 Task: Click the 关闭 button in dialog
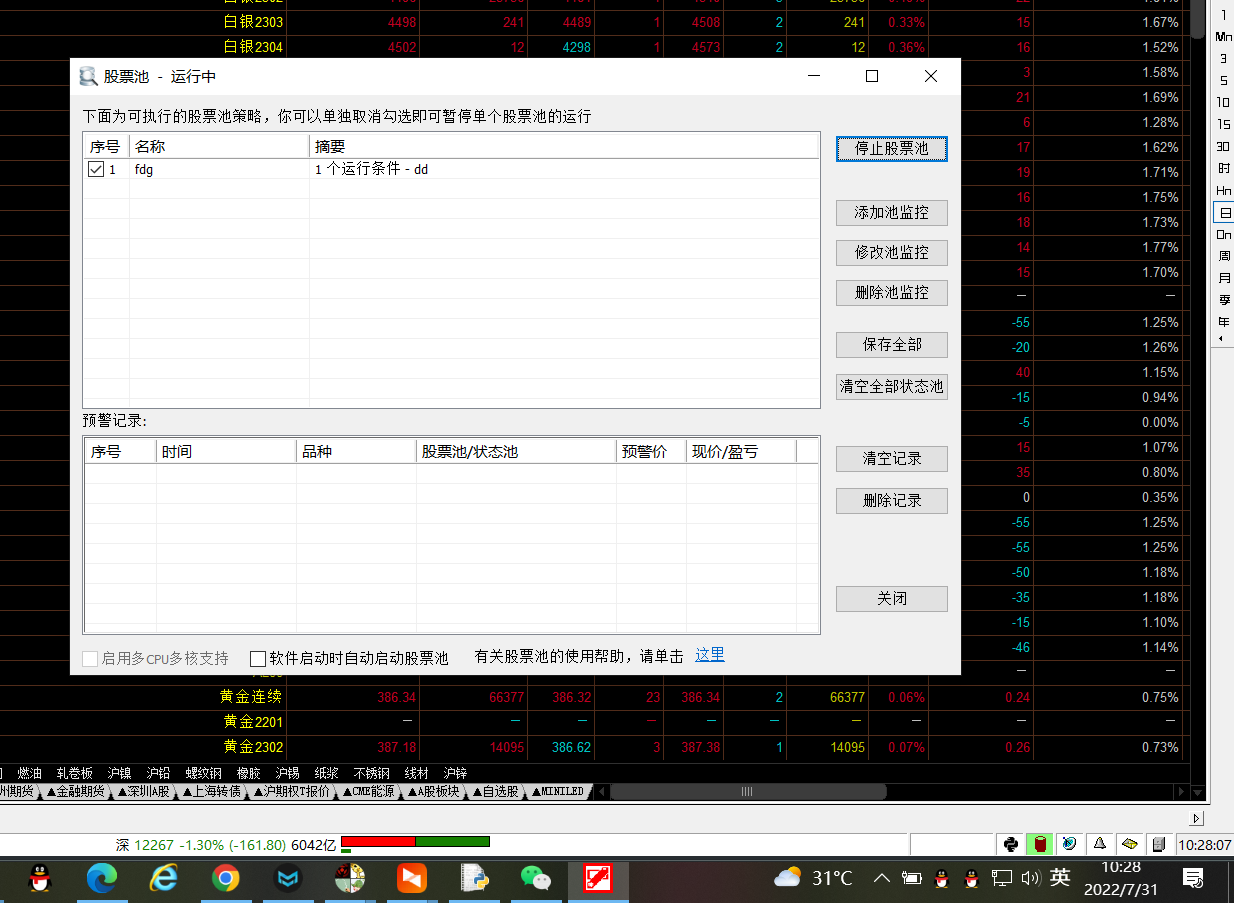891,599
